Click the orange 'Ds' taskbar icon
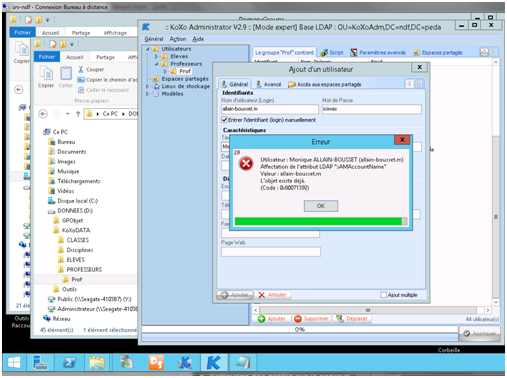Image resolution: width=507 pixels, height=378 pixels. [156, 362]
